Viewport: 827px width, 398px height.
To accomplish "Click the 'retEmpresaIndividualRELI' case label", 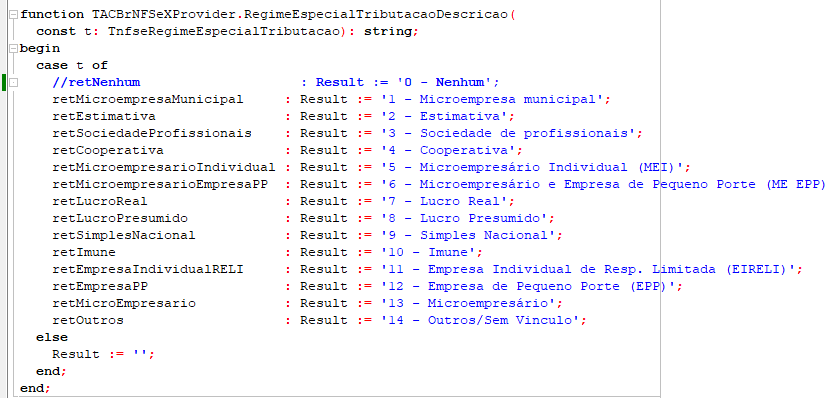I will (x=148, y=269).
